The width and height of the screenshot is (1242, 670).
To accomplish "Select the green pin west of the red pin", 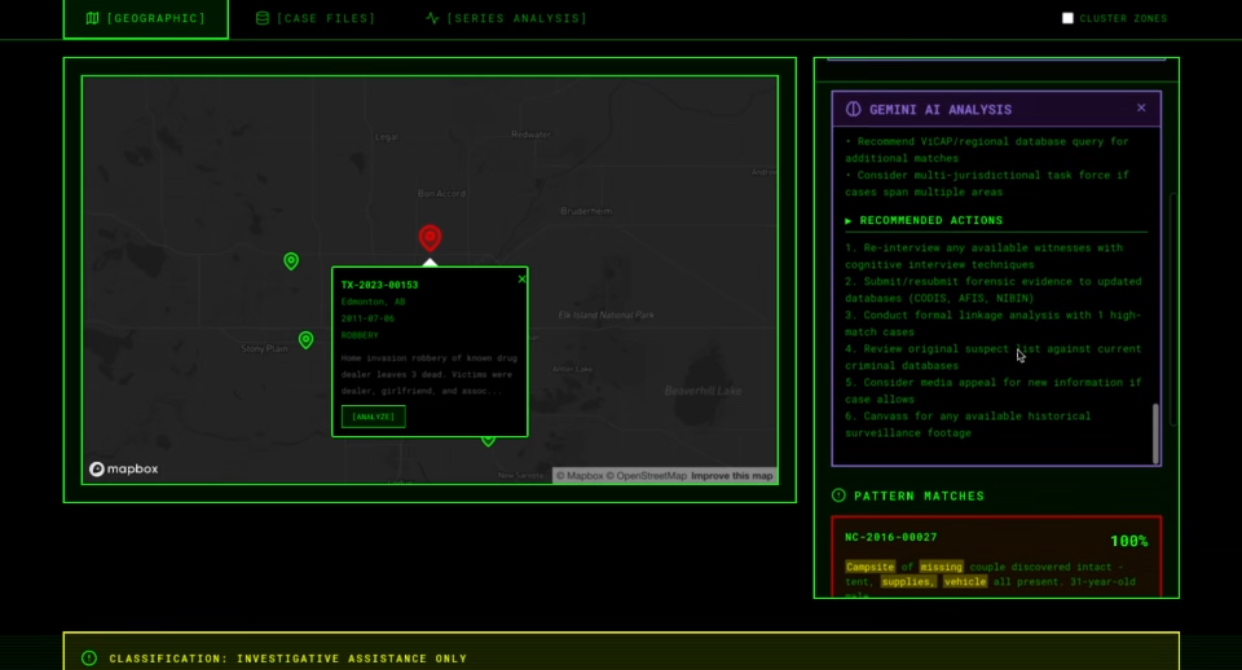I will point(291,261).
